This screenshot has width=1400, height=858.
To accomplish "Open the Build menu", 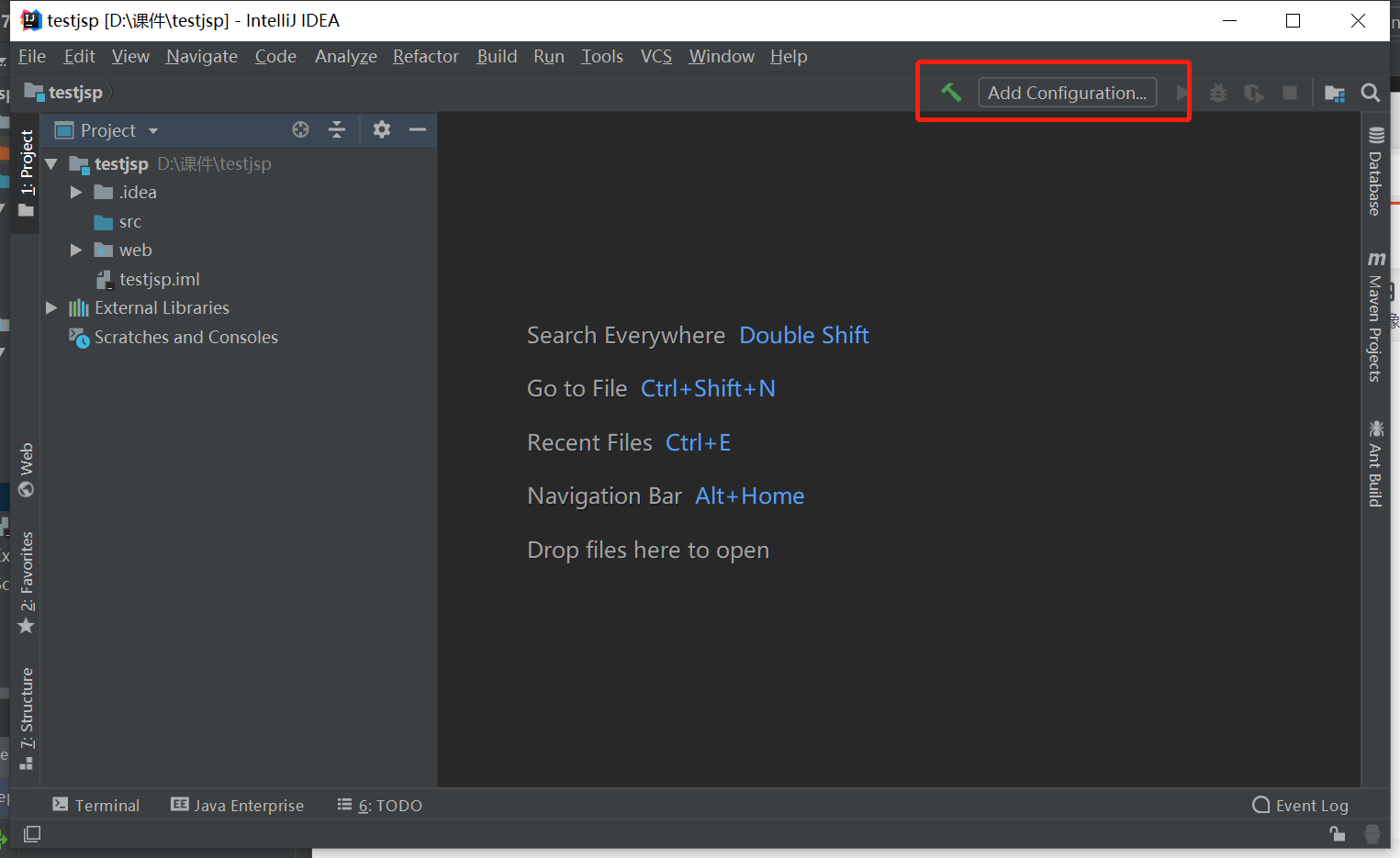I will click(498, 57).
